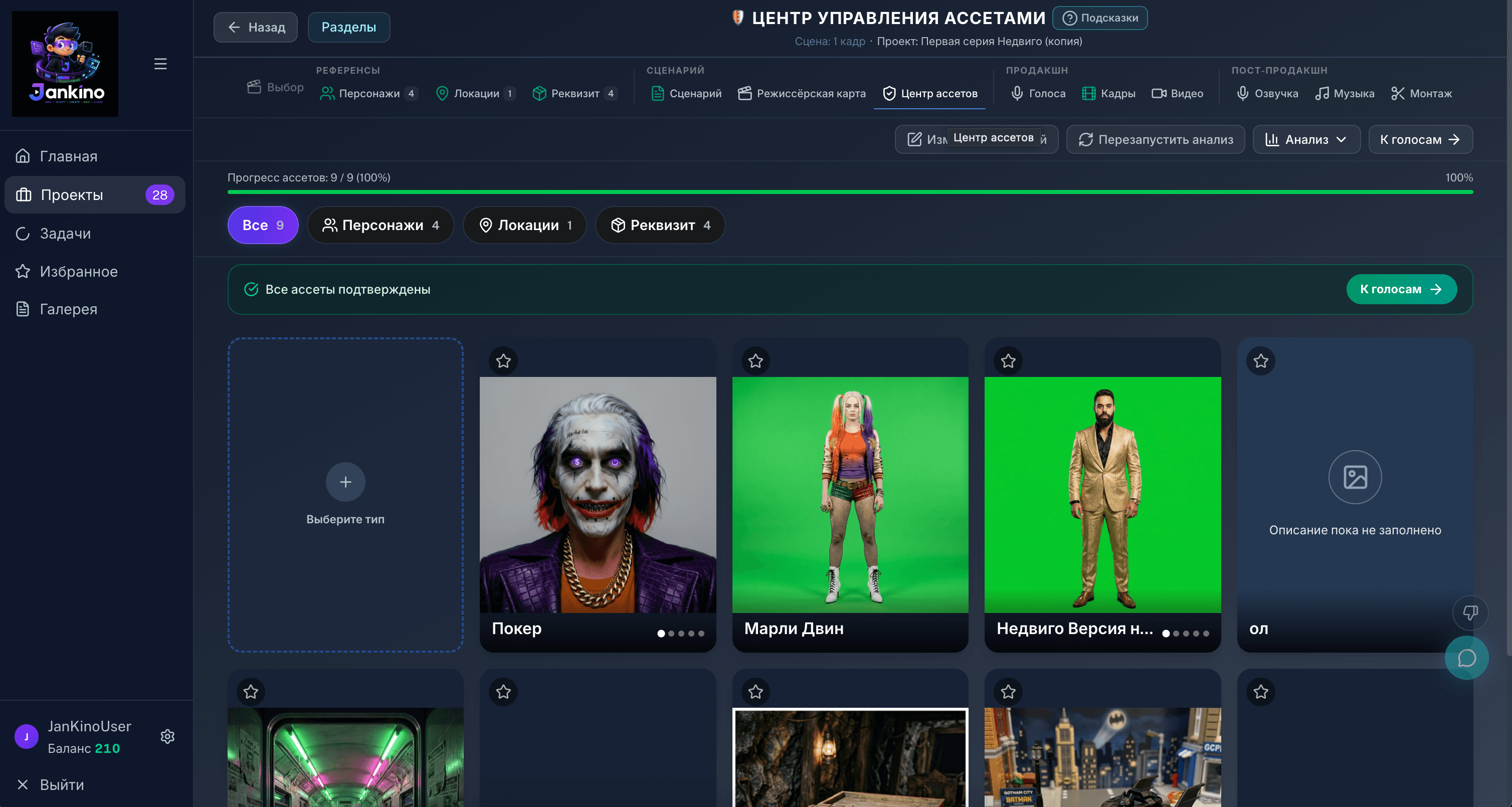
Task: Click the asset progress bar
Action: [x=850, y=192]
